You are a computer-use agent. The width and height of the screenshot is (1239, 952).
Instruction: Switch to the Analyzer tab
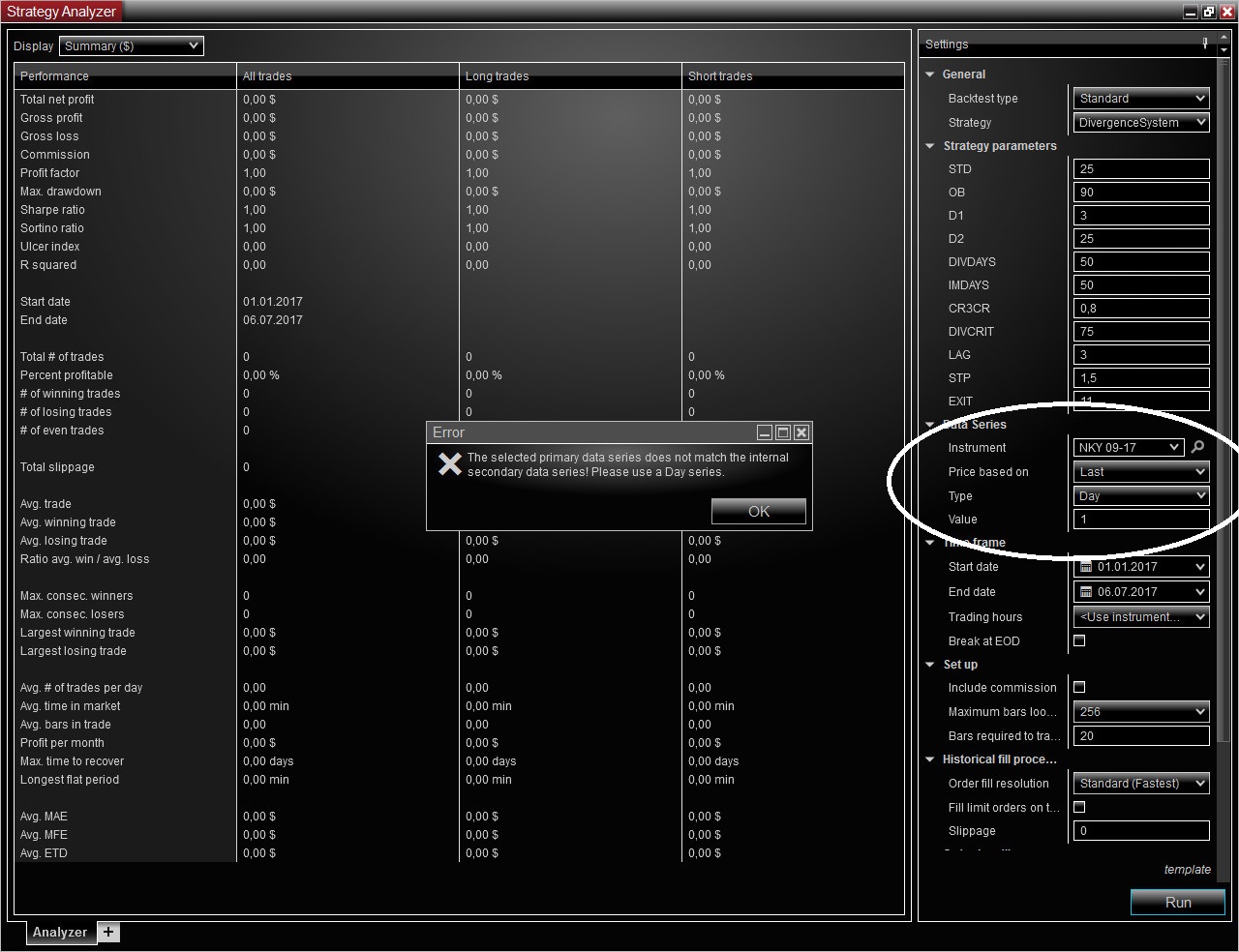tap(60, 932)
